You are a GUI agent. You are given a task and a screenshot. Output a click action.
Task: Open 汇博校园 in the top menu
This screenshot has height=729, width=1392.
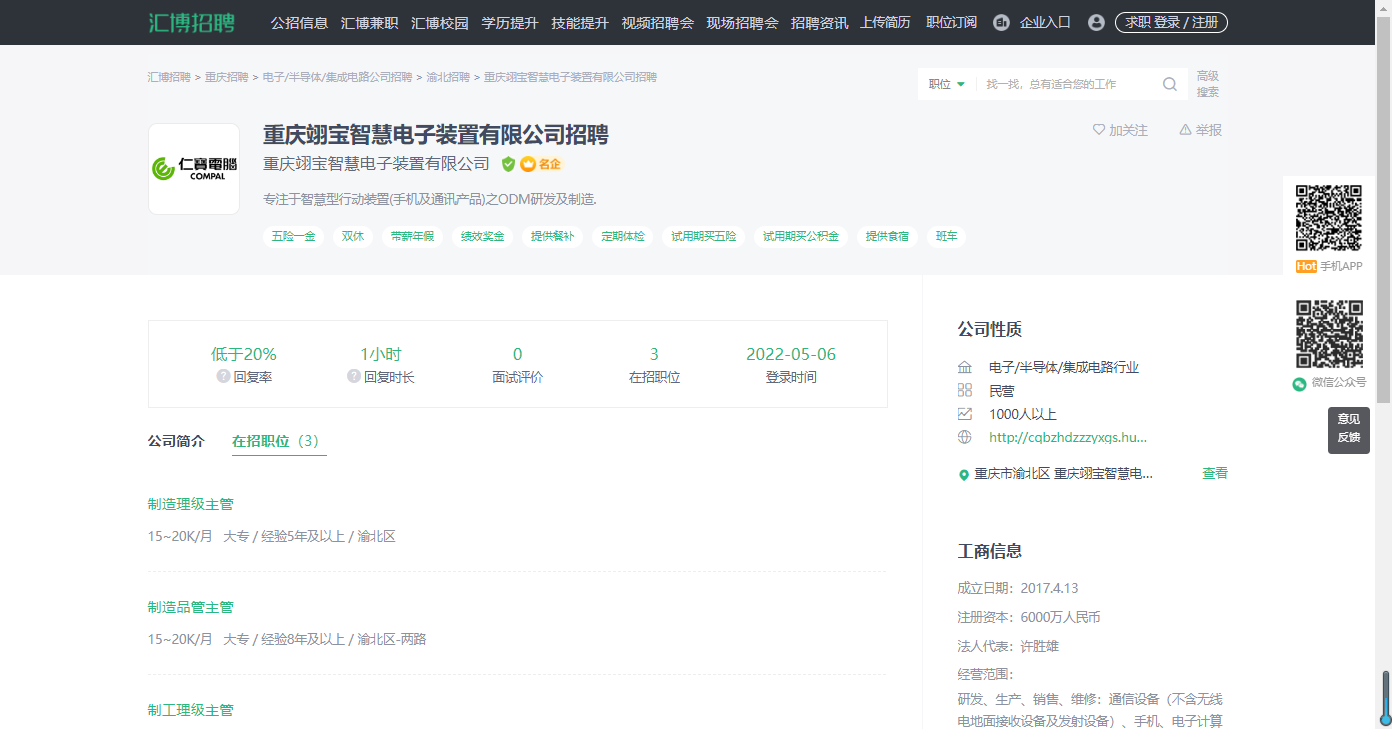(x=440, y=22)
